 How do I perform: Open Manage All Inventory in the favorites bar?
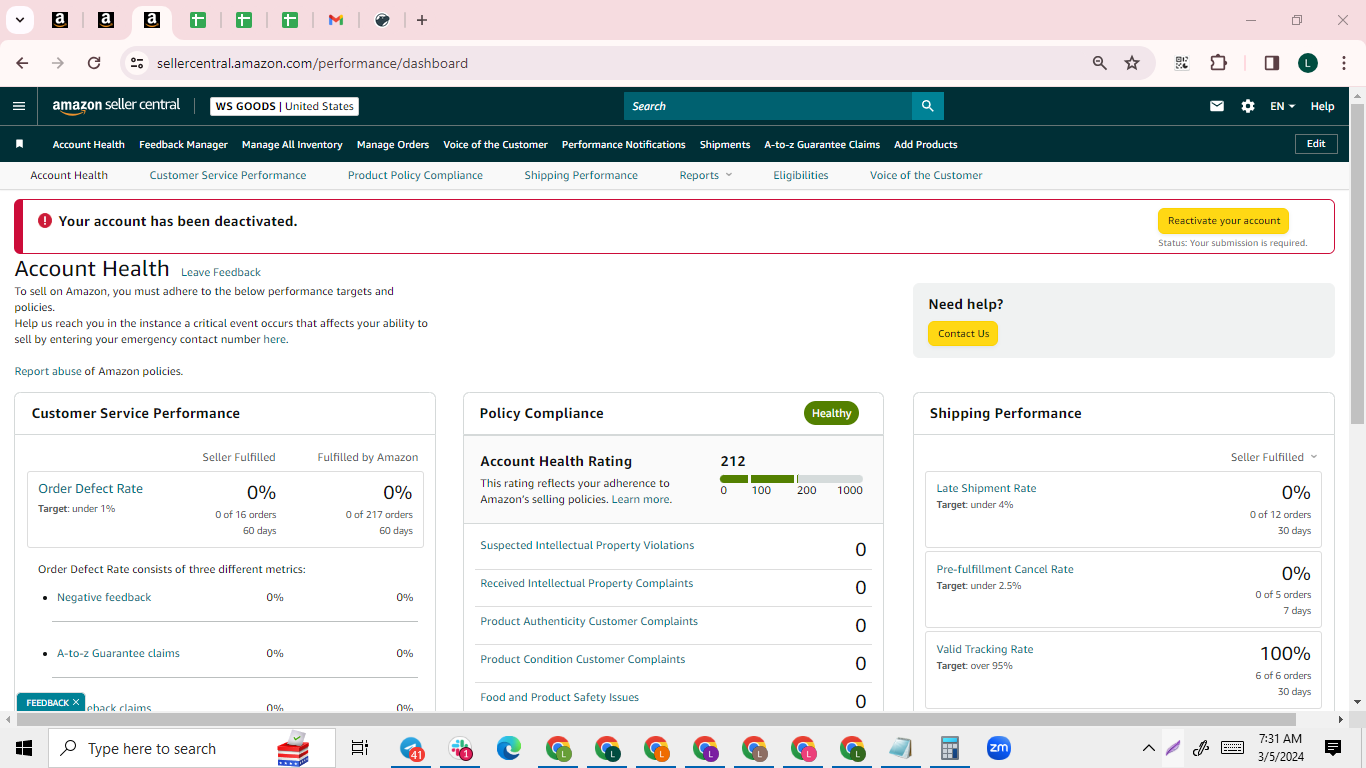pyautogui.click(x=292, y=144)
